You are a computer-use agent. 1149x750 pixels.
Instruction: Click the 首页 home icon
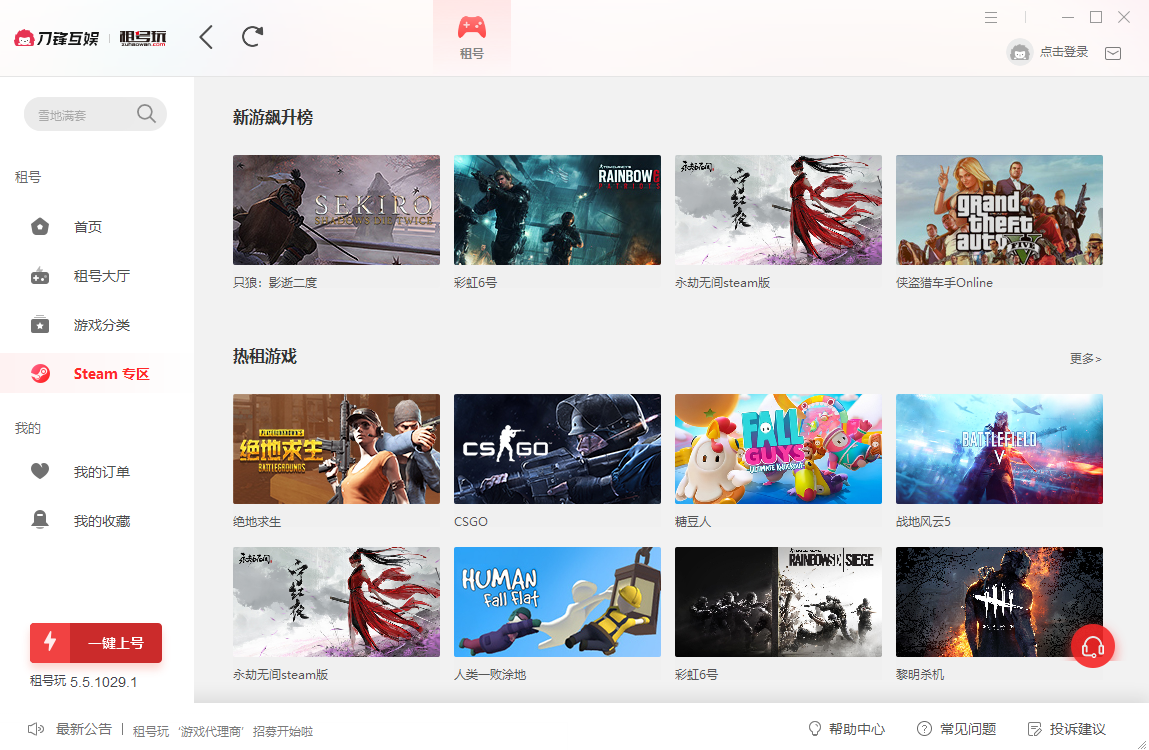[40, 227]
